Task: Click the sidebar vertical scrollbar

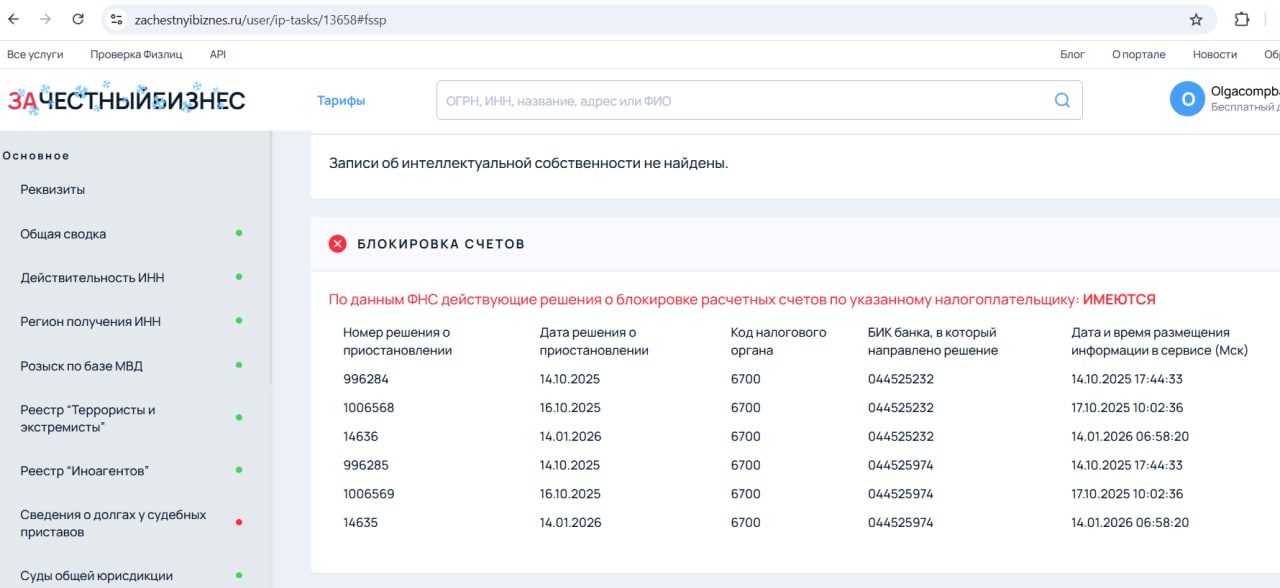Action: [x=271, y=258]
